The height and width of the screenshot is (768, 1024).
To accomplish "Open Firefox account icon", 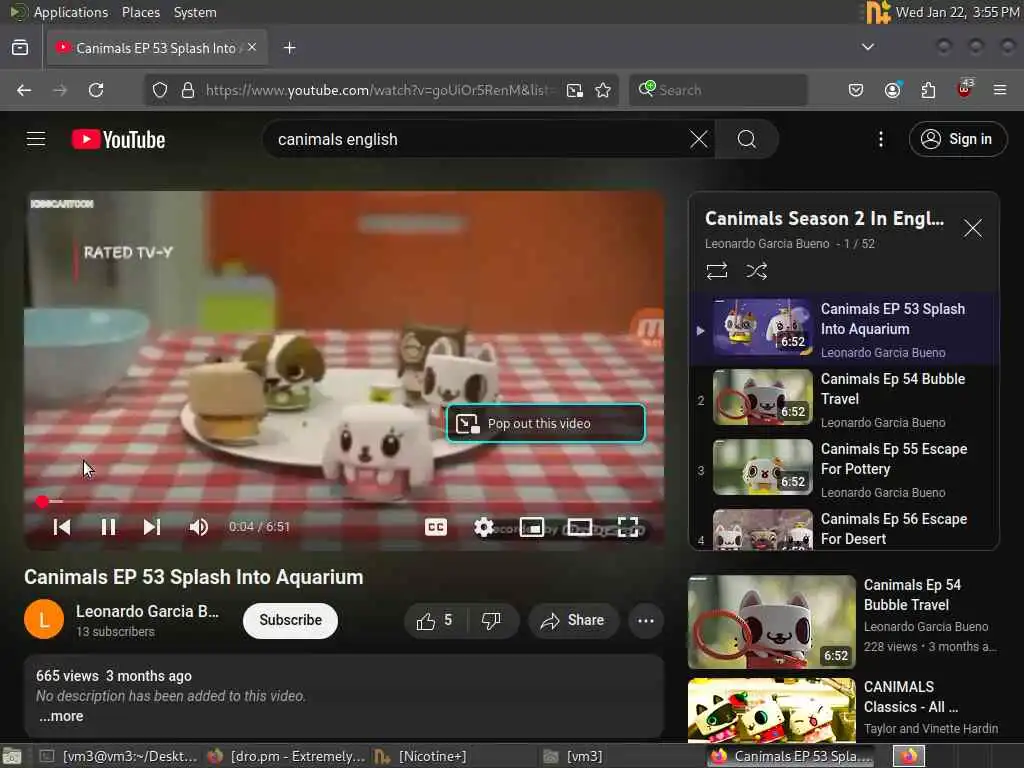I will [x=892, y=90].
